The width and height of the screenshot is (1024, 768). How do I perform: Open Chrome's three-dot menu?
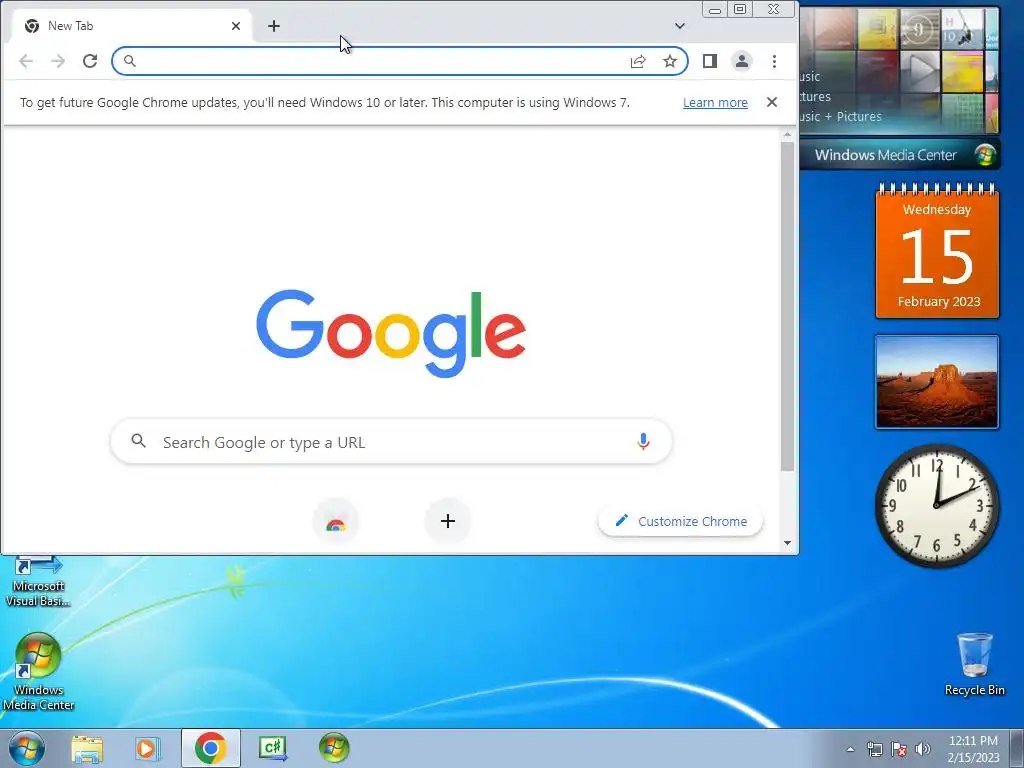(x=775, y=61)
